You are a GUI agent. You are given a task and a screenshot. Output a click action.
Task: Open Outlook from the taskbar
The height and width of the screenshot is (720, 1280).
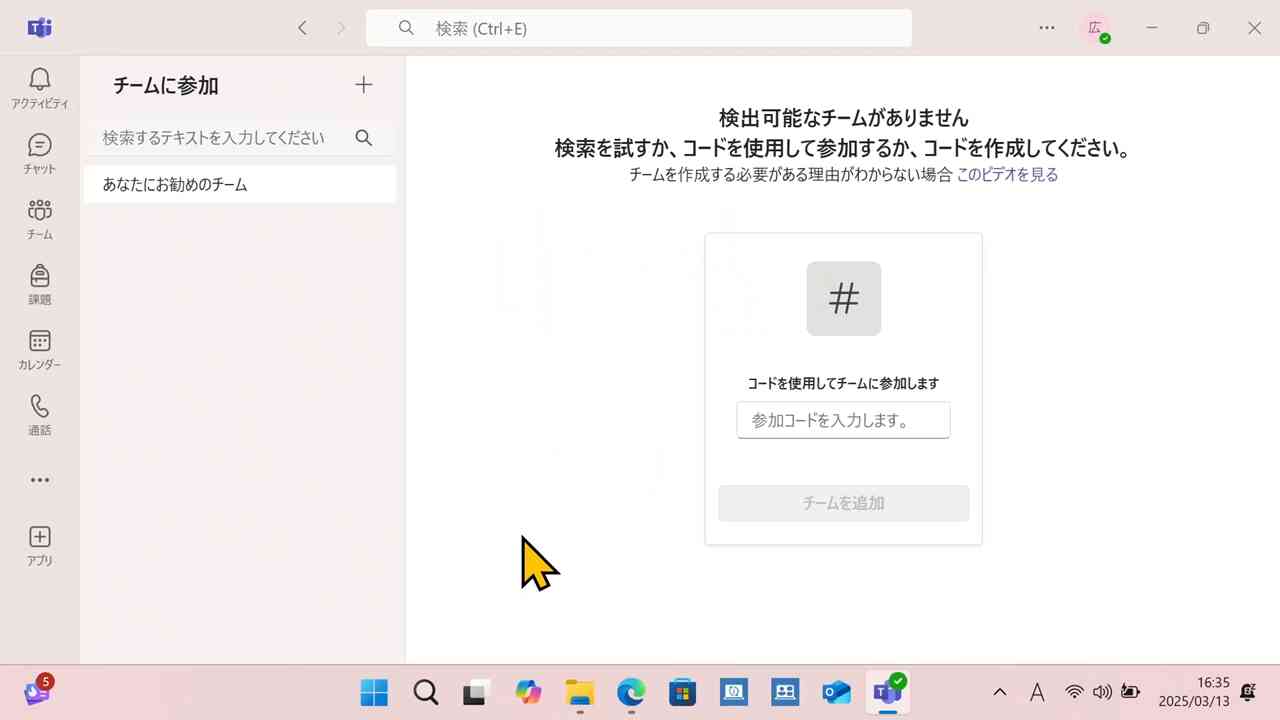(836, 691)
